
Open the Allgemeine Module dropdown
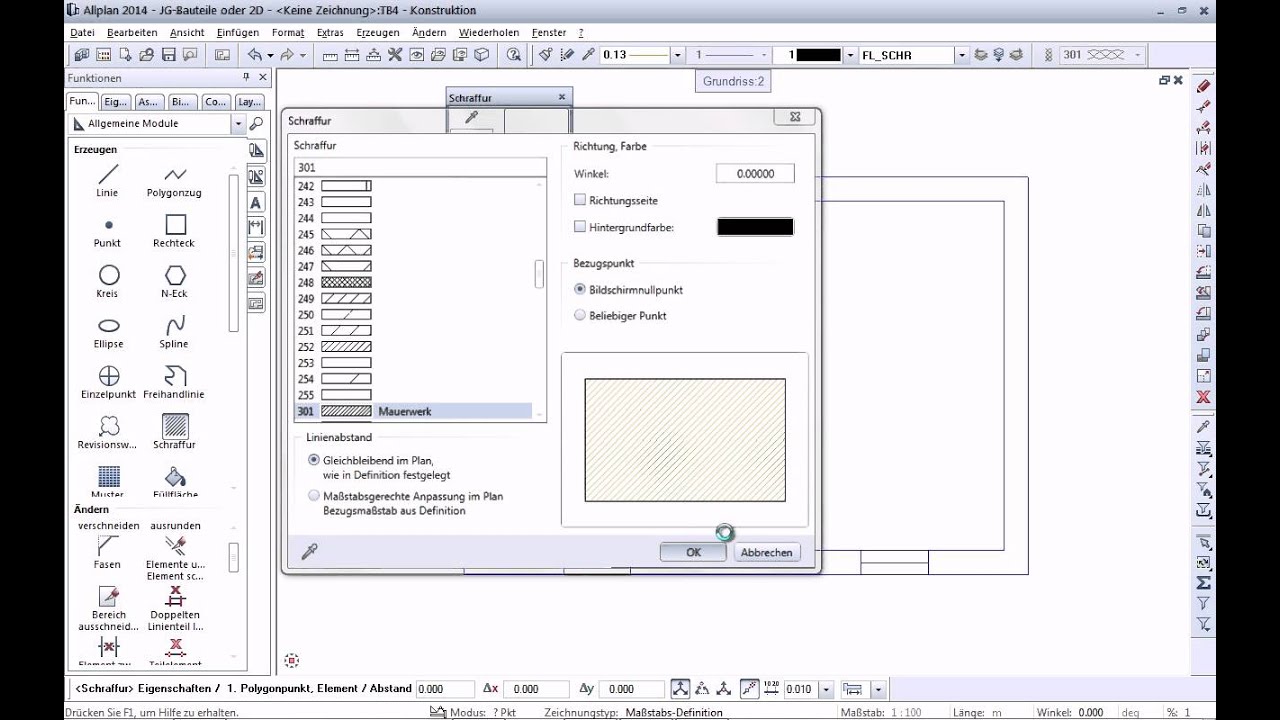point(237,124)
